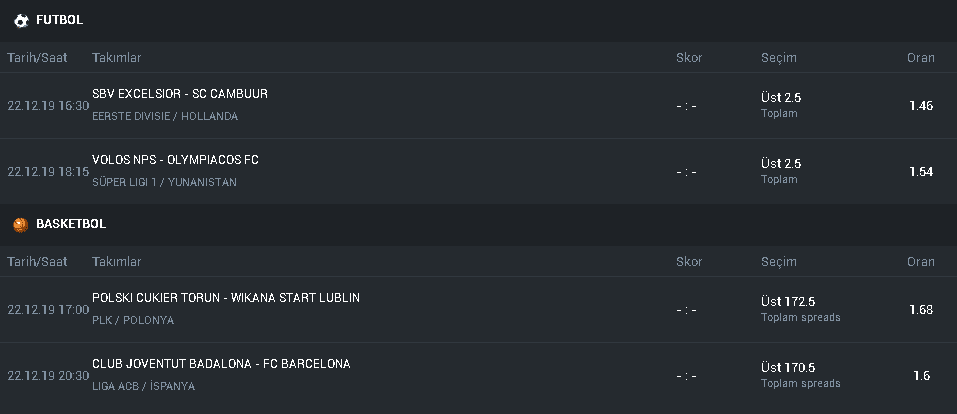Select the 1.54 odds for Olympiacos match
Viewport: 957px width, 414px height.
[x=921, y=172]
